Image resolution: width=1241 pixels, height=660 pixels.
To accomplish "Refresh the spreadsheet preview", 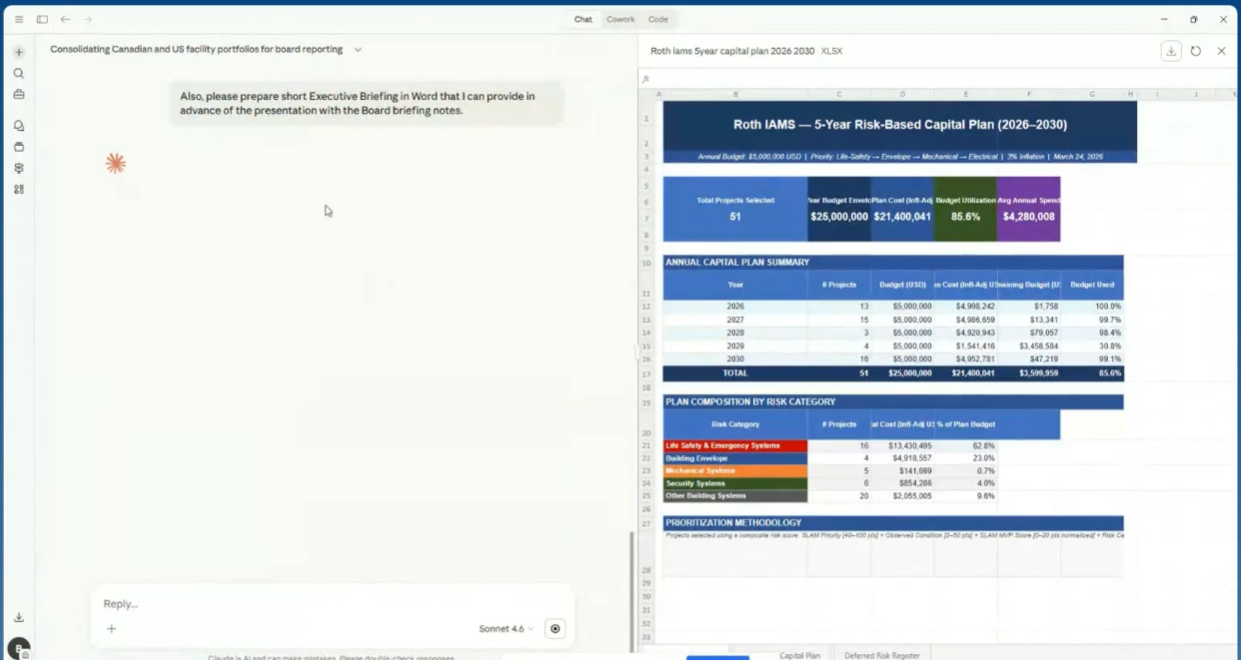I will click(x=1196, y=51).
